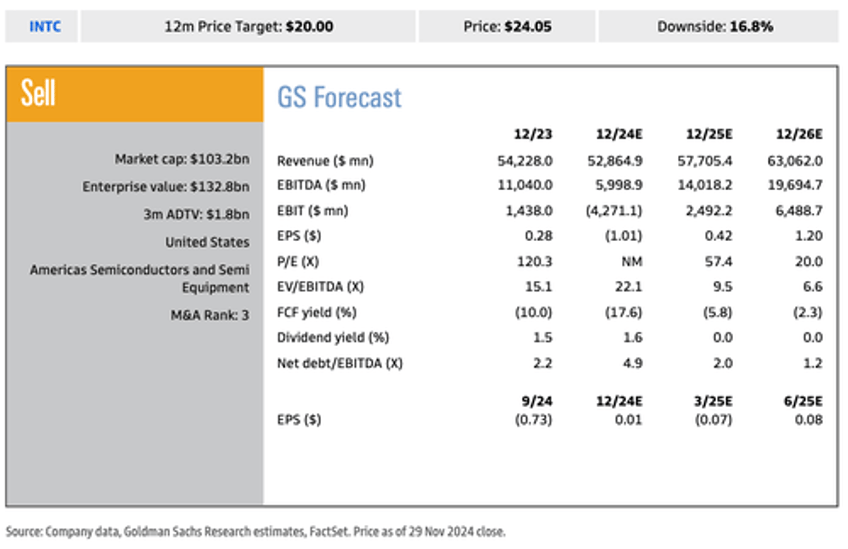Select annual EPS value 0.28
Image resolution: width=848 pixels, height=549 pixels.
[538, 236]
